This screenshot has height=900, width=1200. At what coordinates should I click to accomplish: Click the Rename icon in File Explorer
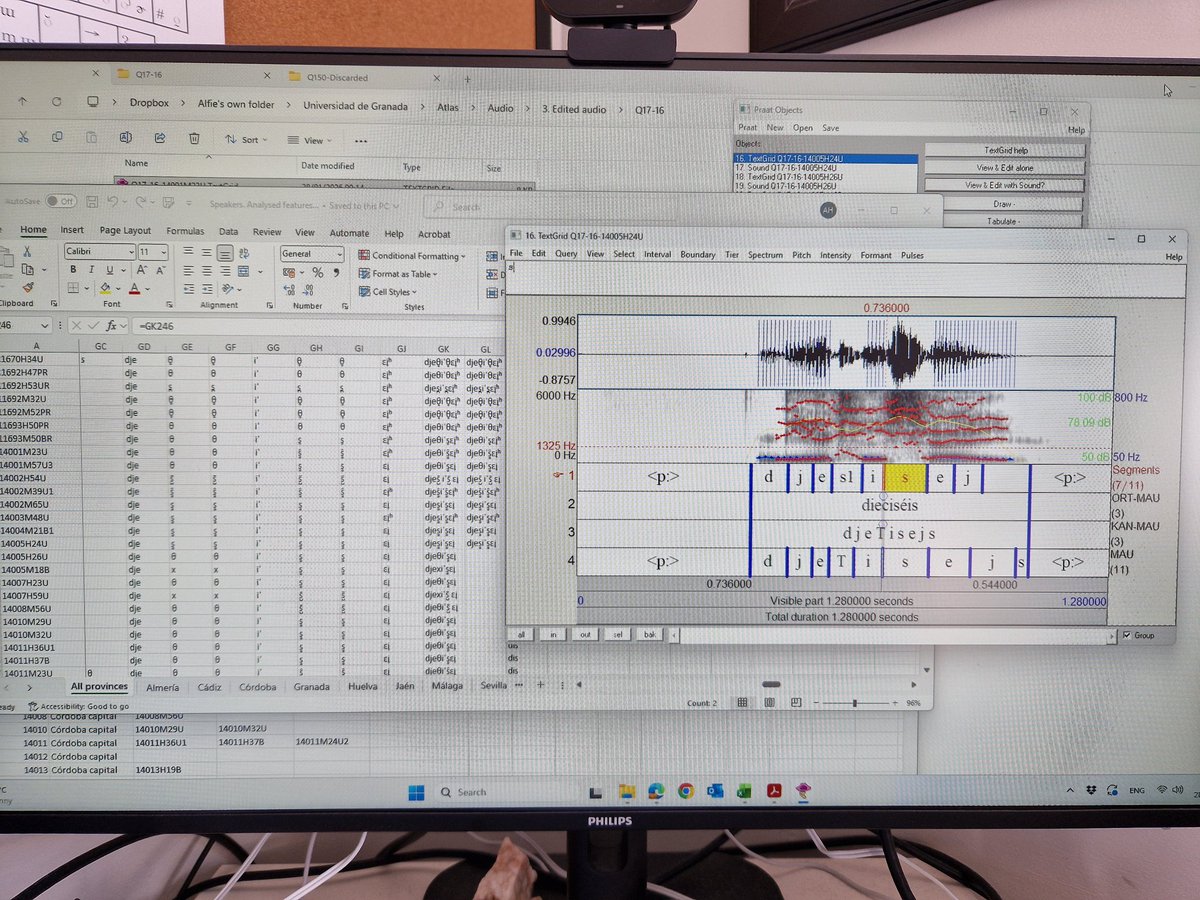[125, 139]
